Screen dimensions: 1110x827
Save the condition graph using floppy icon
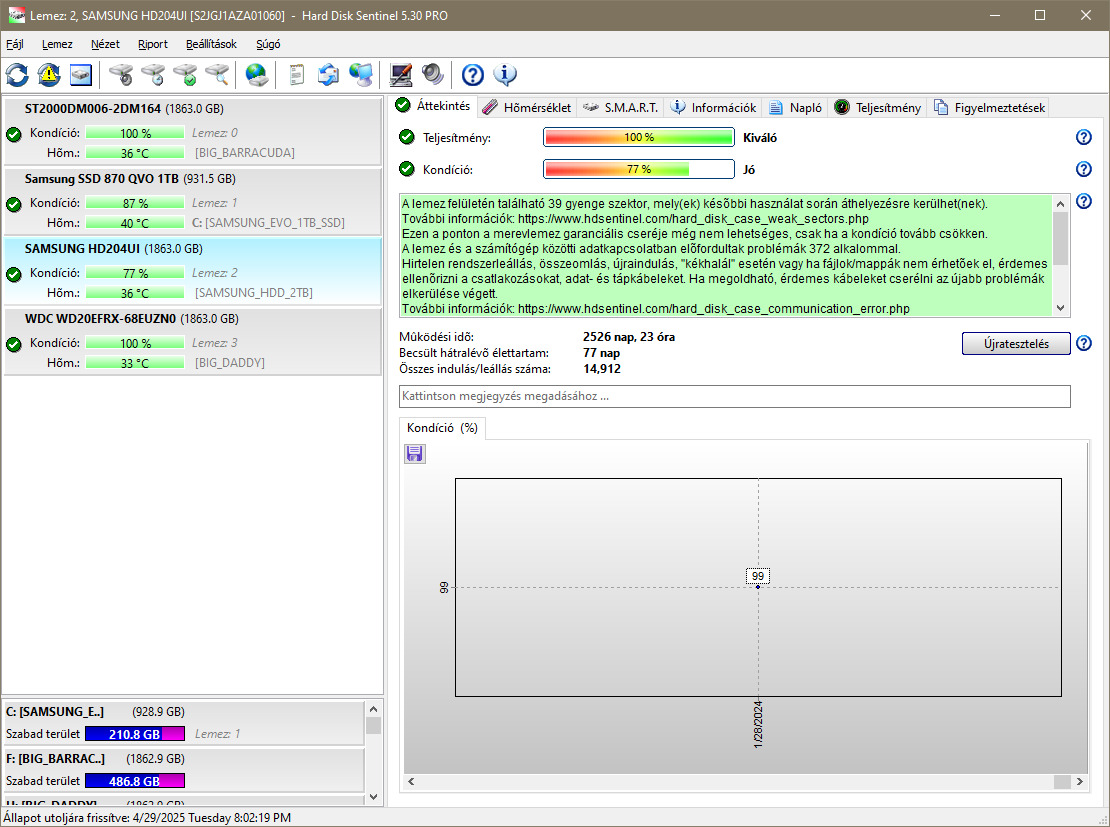pyautogui.click(x=415, y=454)
